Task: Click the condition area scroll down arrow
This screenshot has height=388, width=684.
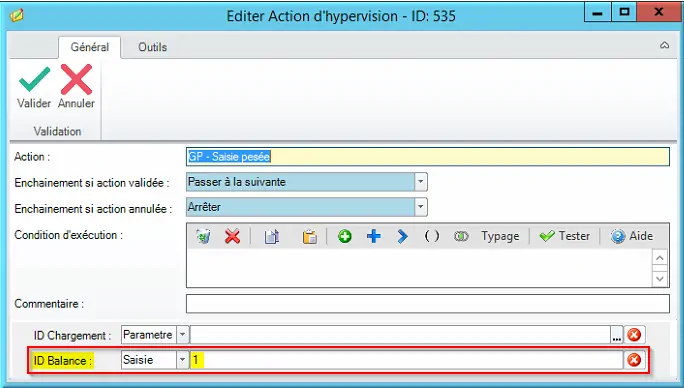Action: (660, 278)
